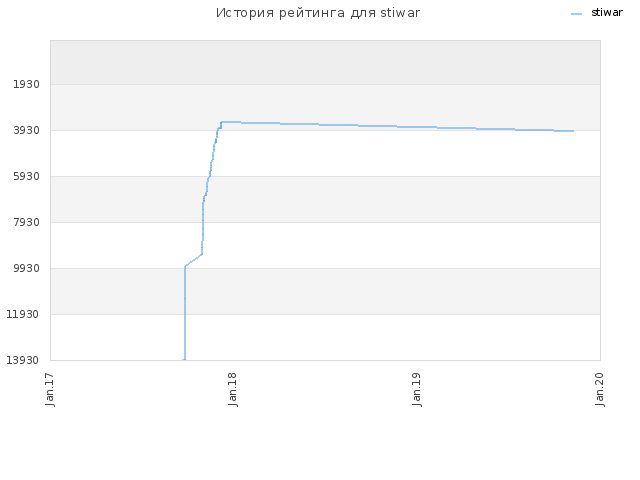Click the Jan.20 x-axis label
640x480 pixels.
600,389
